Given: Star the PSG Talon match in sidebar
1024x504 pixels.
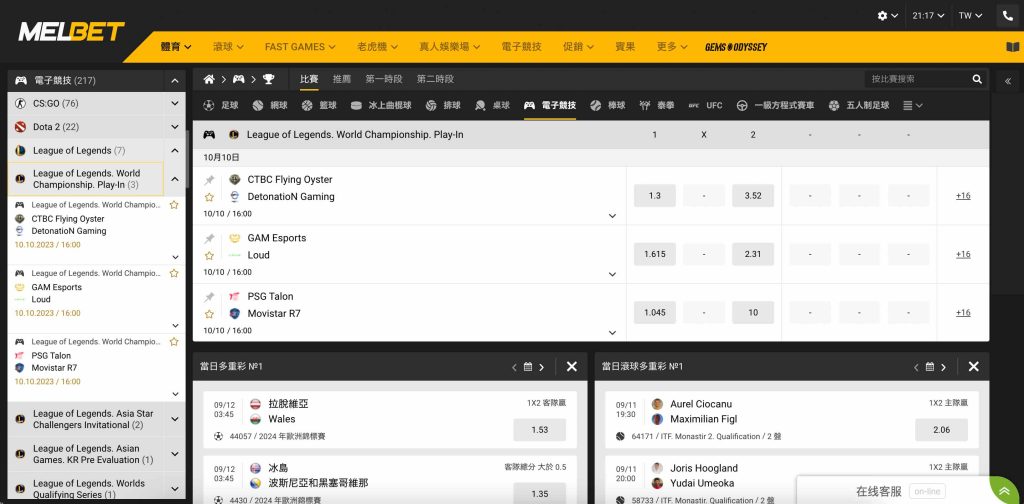Looking at the screenshot, I should pos(174,341).
